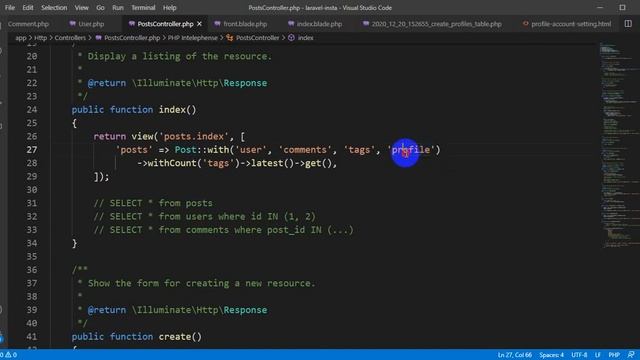Click the 'profile' string on line 27
This screenshot has width=640, height=360.
tap(411, 150)
